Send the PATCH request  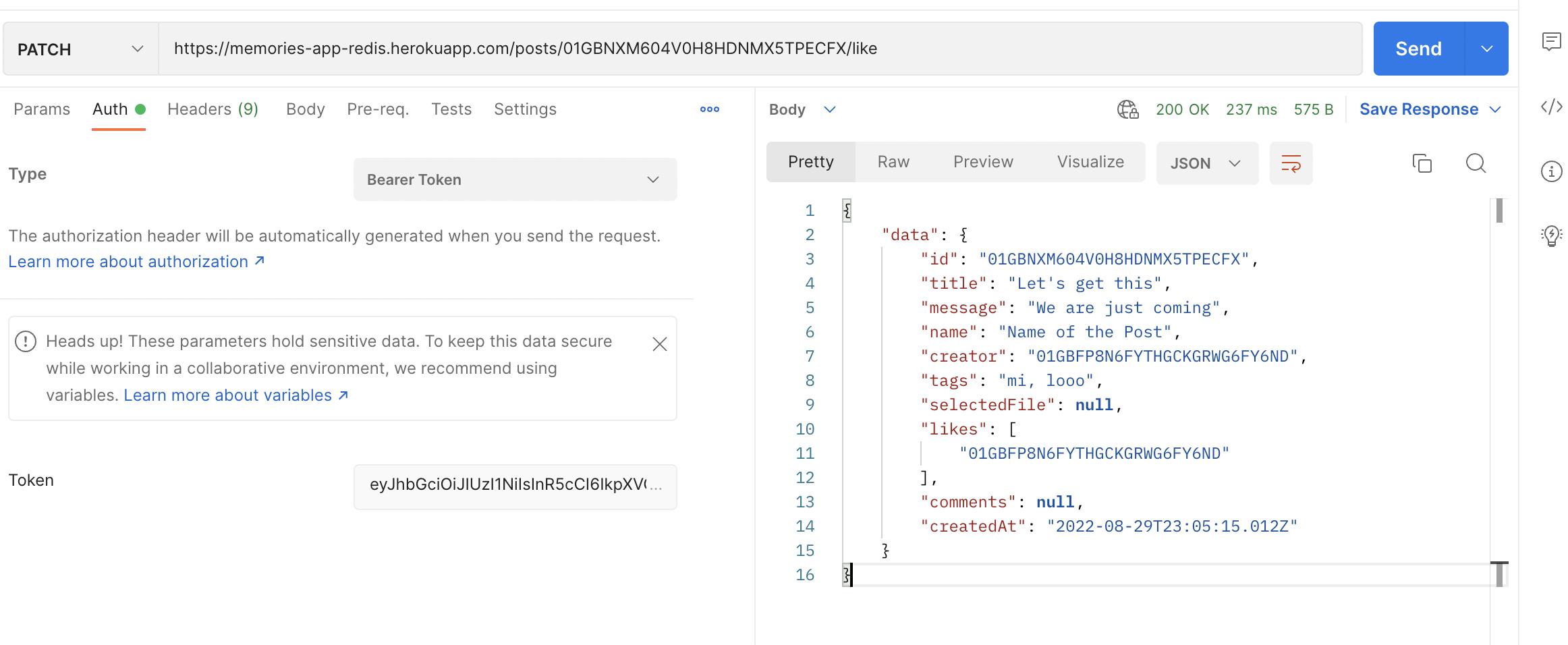click(x=1419, y=49)
